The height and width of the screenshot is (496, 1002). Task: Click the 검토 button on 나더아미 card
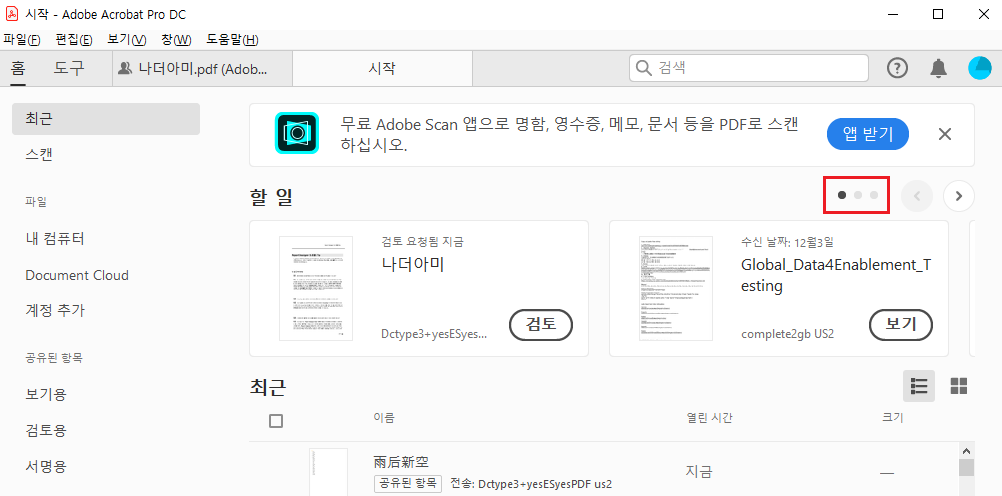click(541, 325)
